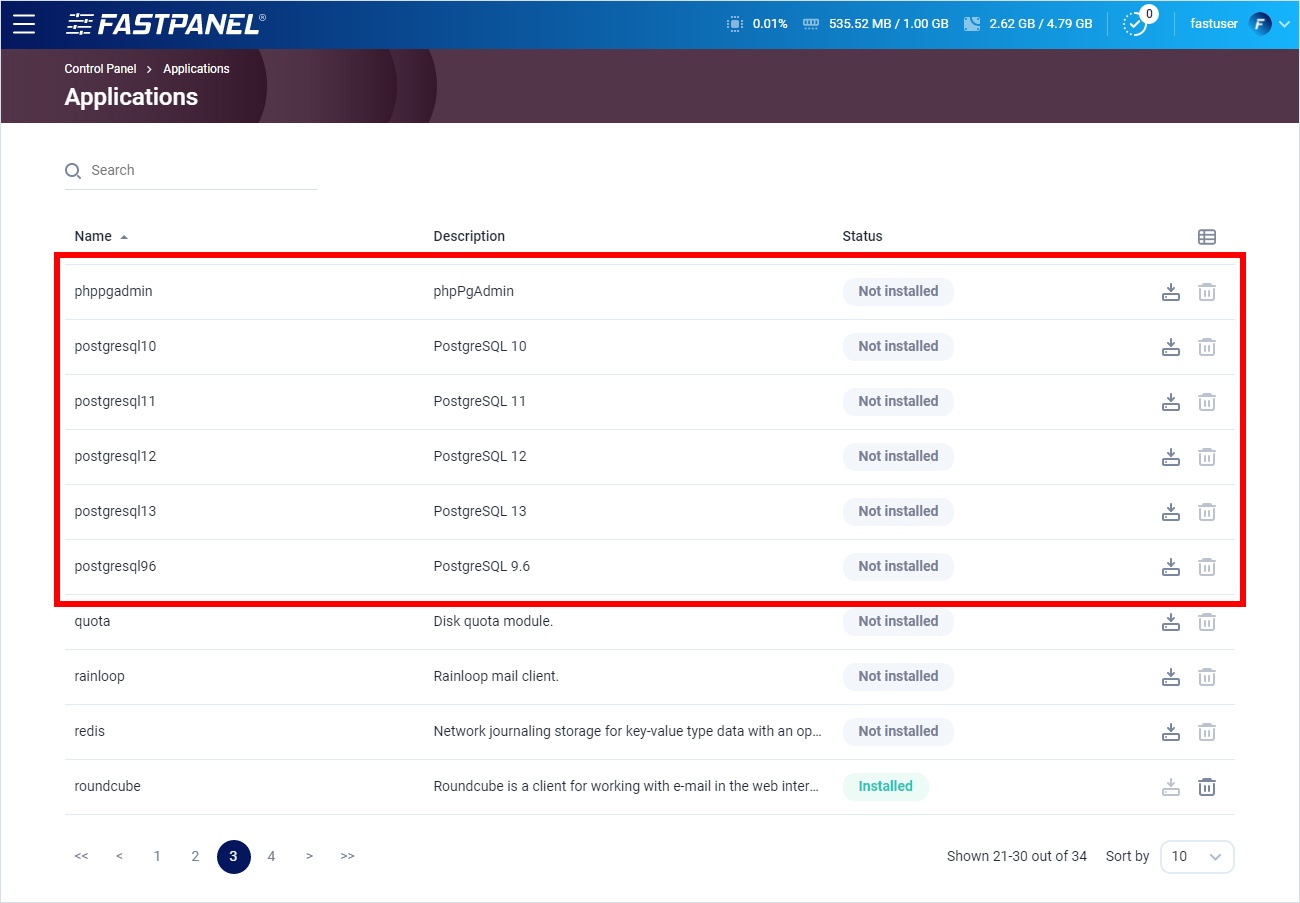Click the PostgreSQL 9.6 description
Screen dimensions: 1300x903
tap(481, 567)
